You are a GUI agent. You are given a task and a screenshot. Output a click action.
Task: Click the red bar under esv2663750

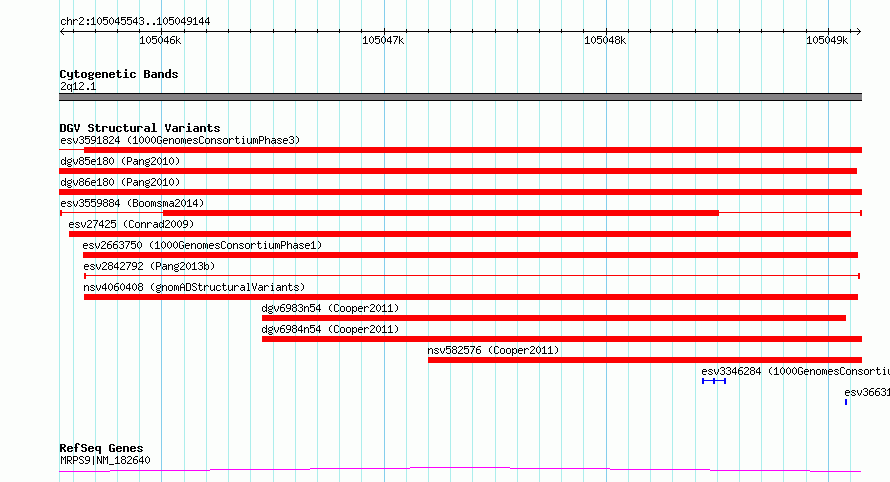(471, 255)
